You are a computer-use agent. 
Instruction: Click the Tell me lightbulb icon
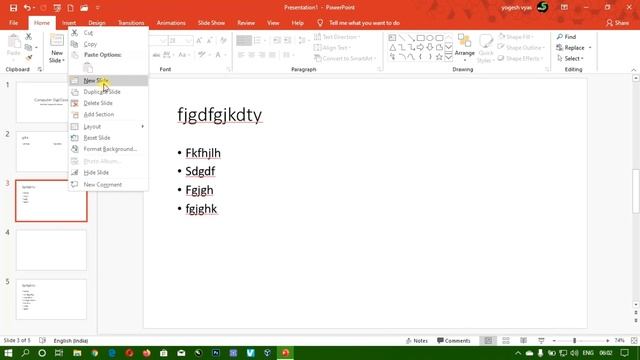click(x=320, y=23)
